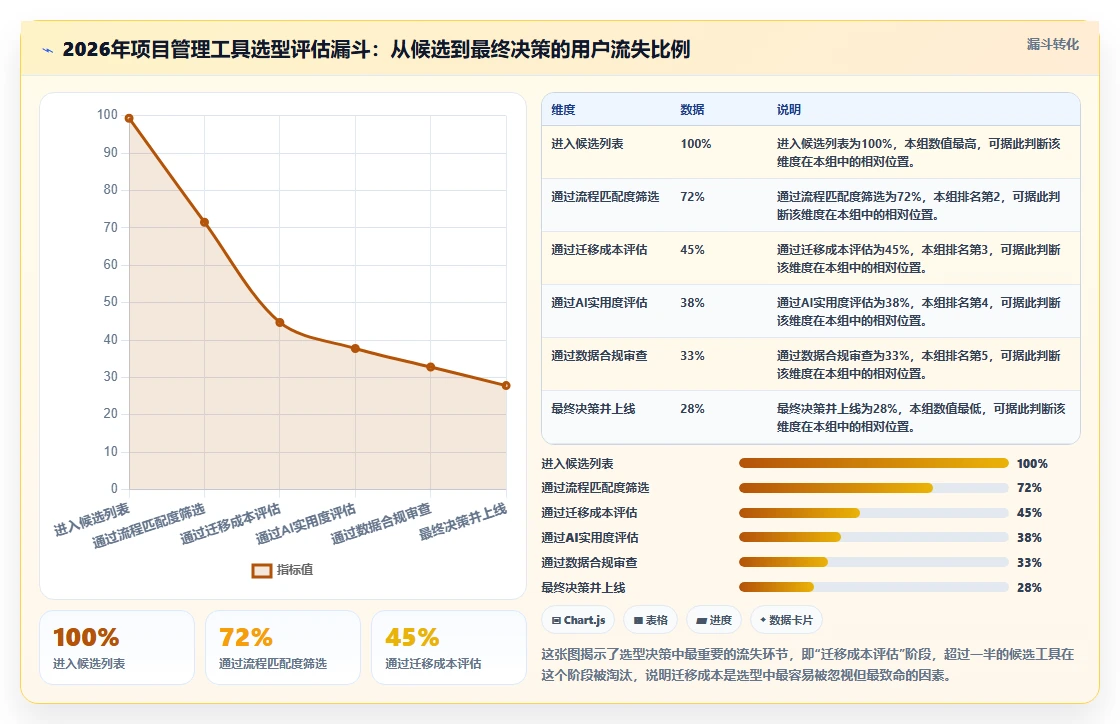1120x724 pixels.
Task: Click the 45% value in the table
Action: tap(692, 249)
